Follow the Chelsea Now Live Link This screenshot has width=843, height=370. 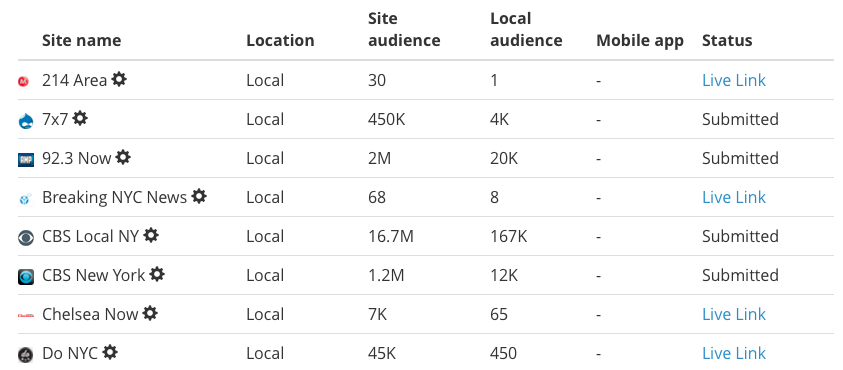(734, 314)
